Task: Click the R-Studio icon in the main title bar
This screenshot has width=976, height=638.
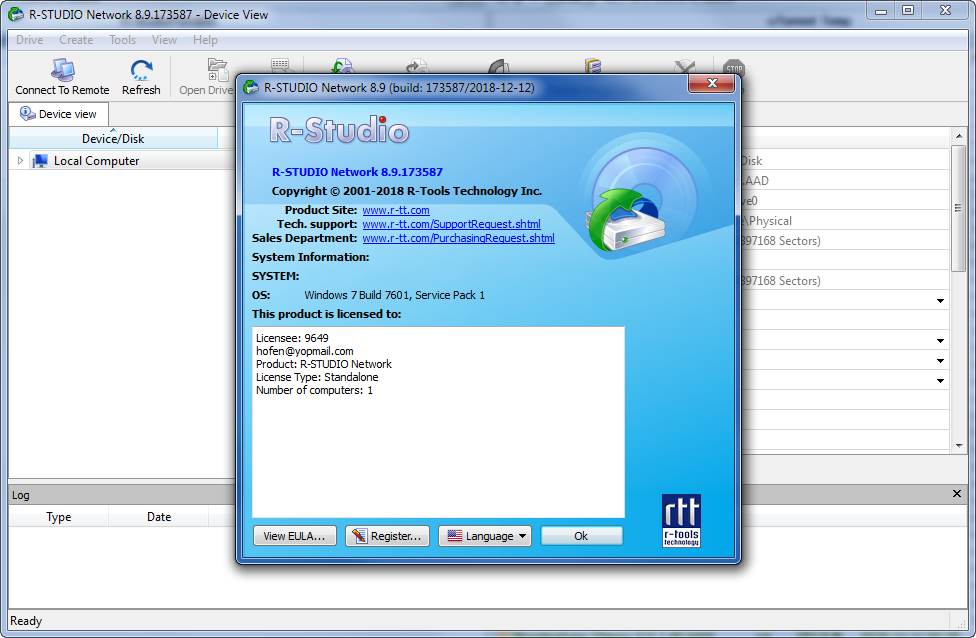Action: point(16,14)
